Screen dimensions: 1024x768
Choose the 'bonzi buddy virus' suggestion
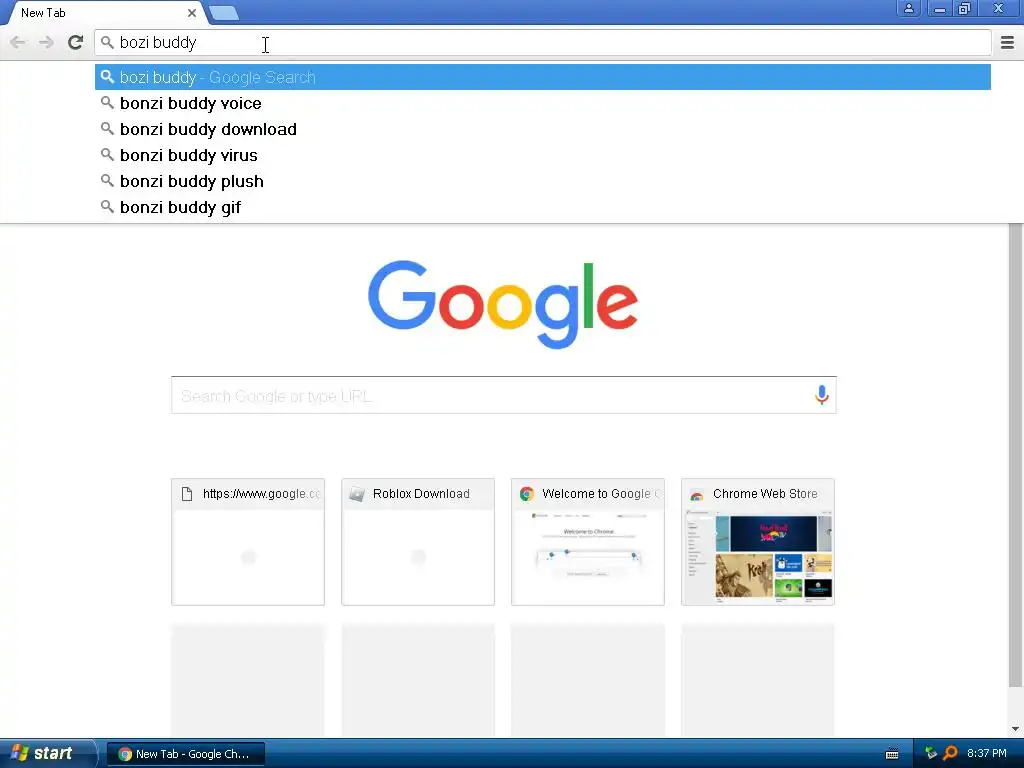point(543,155)
